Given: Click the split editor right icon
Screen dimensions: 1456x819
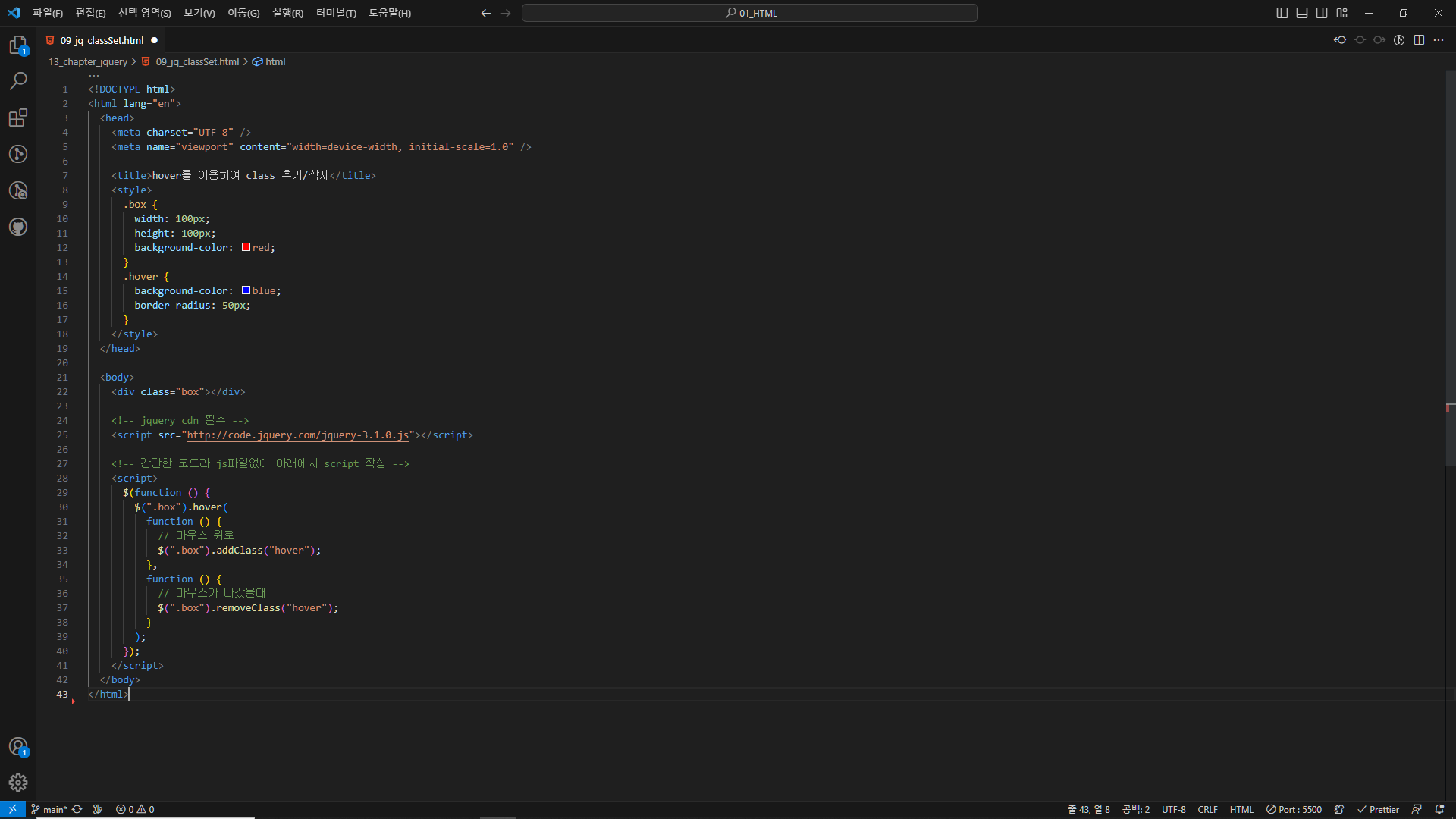Looking at the screenshot, I should [1419, 40].
